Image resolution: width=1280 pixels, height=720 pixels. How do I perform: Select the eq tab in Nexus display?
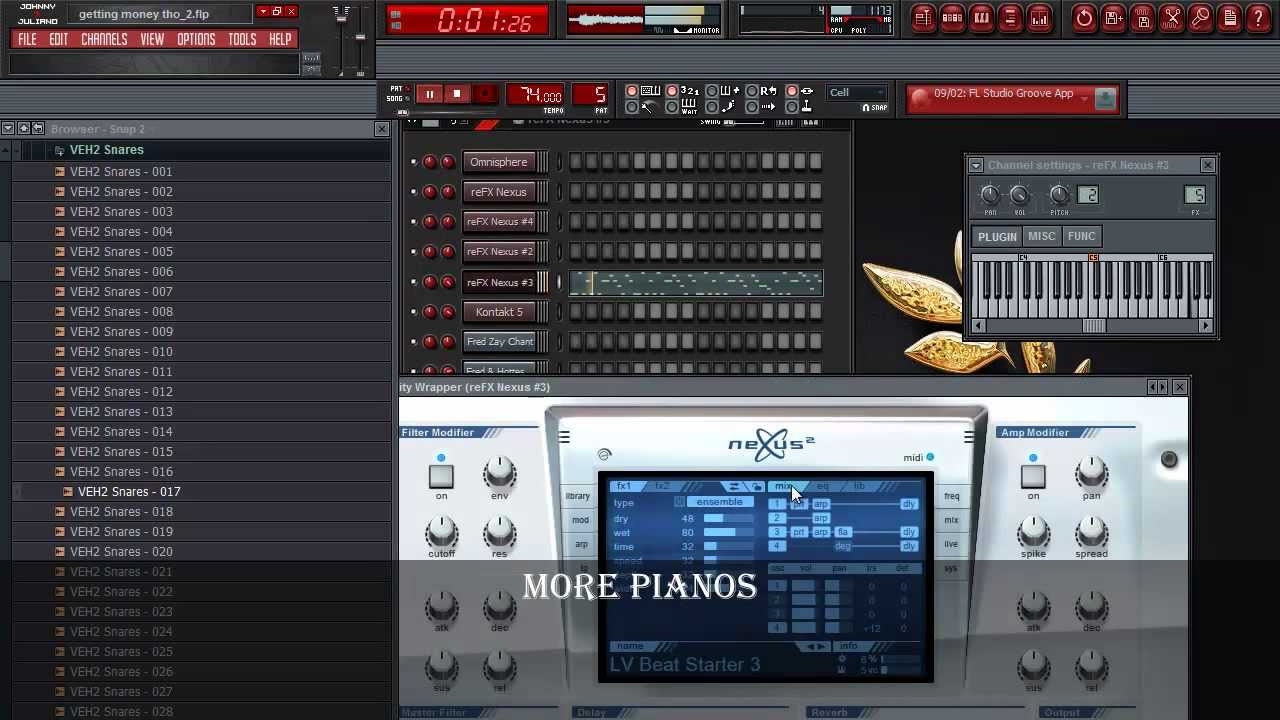click(822, 486)
